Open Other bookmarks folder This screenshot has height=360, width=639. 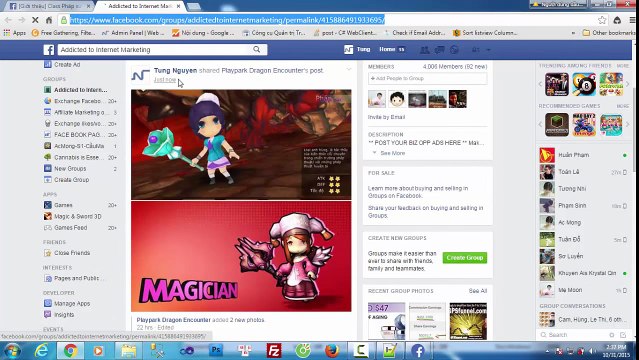608,33
